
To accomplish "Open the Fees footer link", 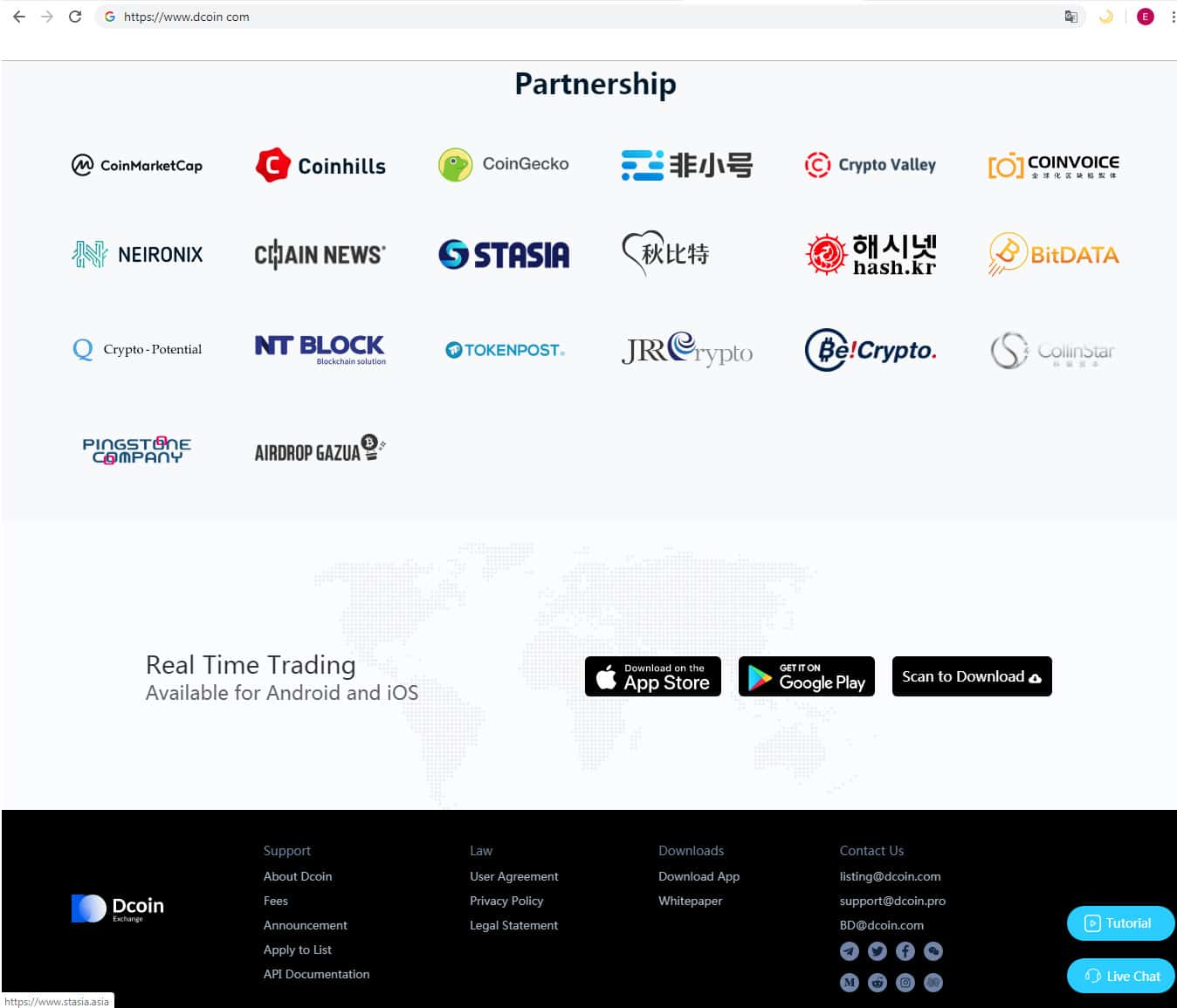I will click(276, 901).
